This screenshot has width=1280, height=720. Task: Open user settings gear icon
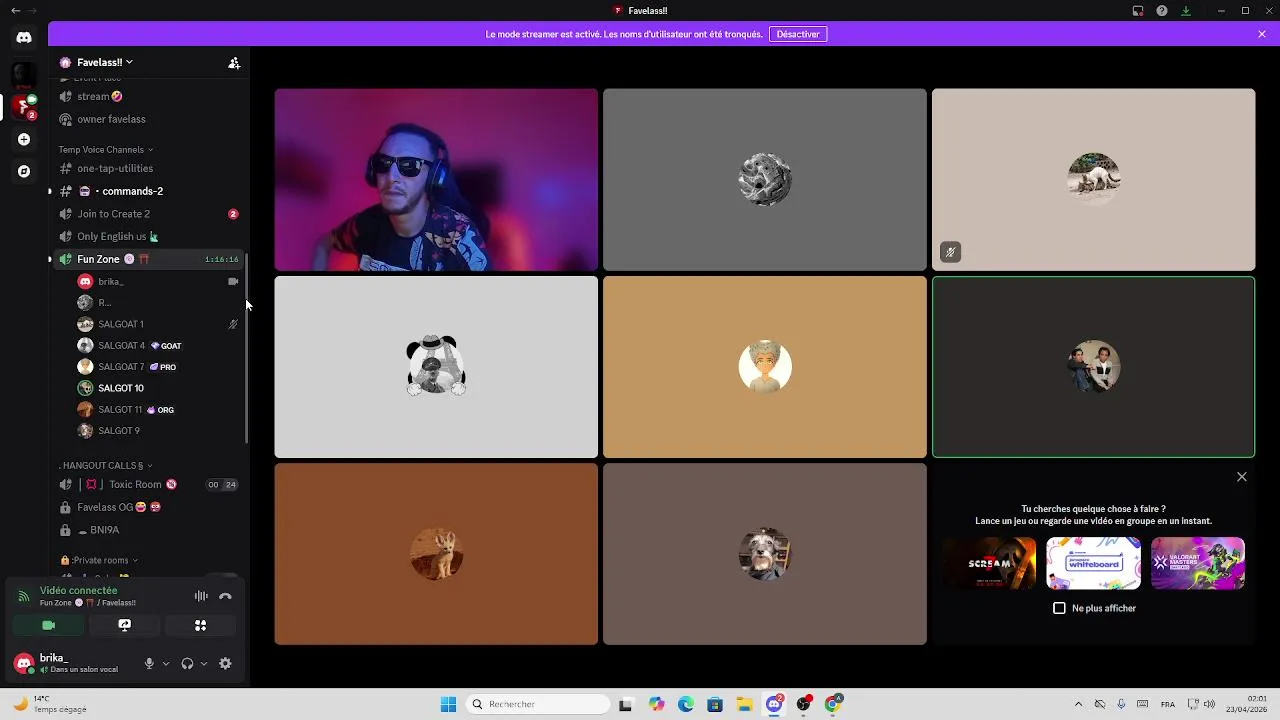click(x=225, y=664)
